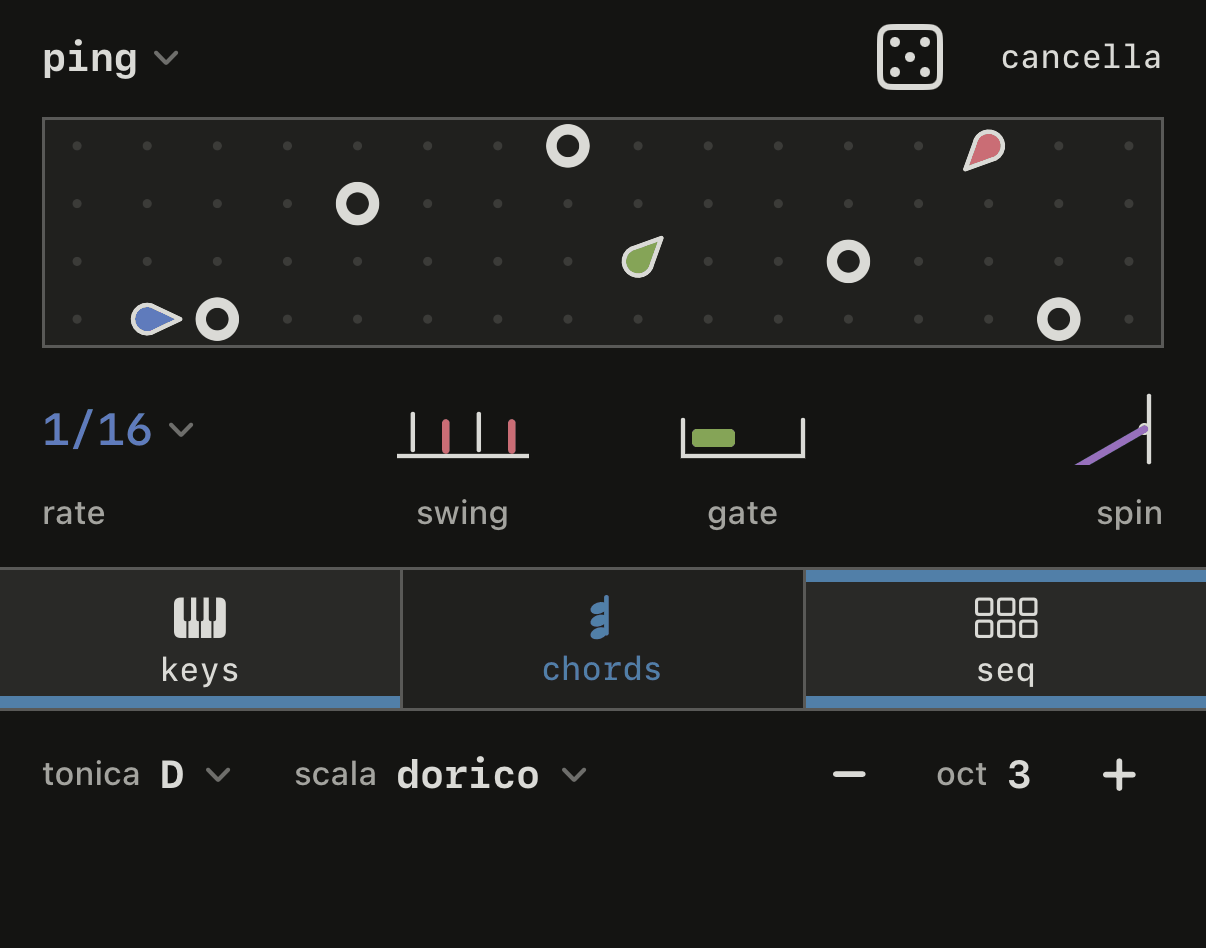Switch to the chords tab
This screenshot has width=1206, height=948.
pos(602,639)
